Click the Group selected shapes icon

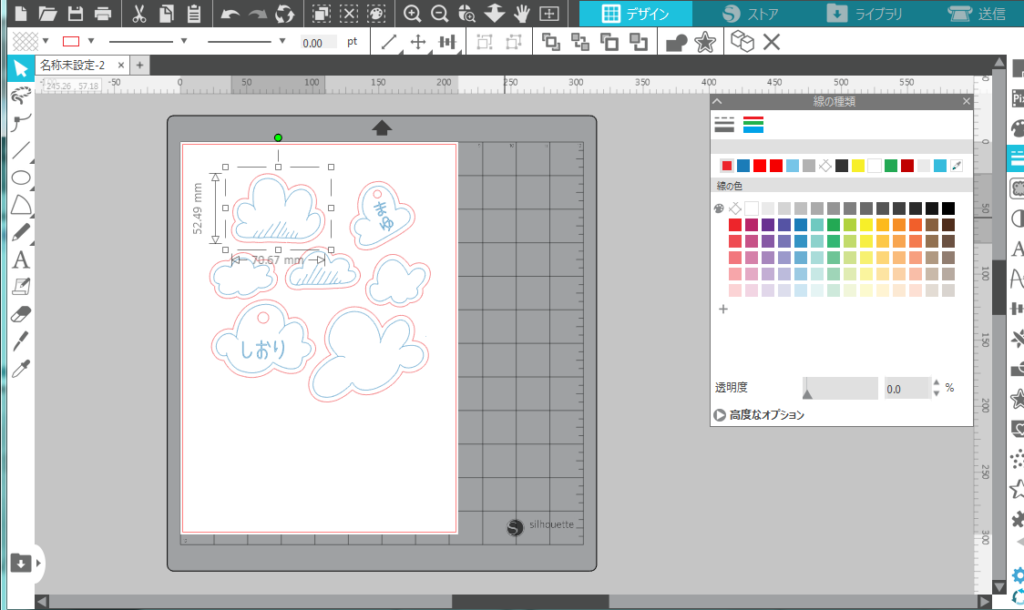[x=484, y=42]
